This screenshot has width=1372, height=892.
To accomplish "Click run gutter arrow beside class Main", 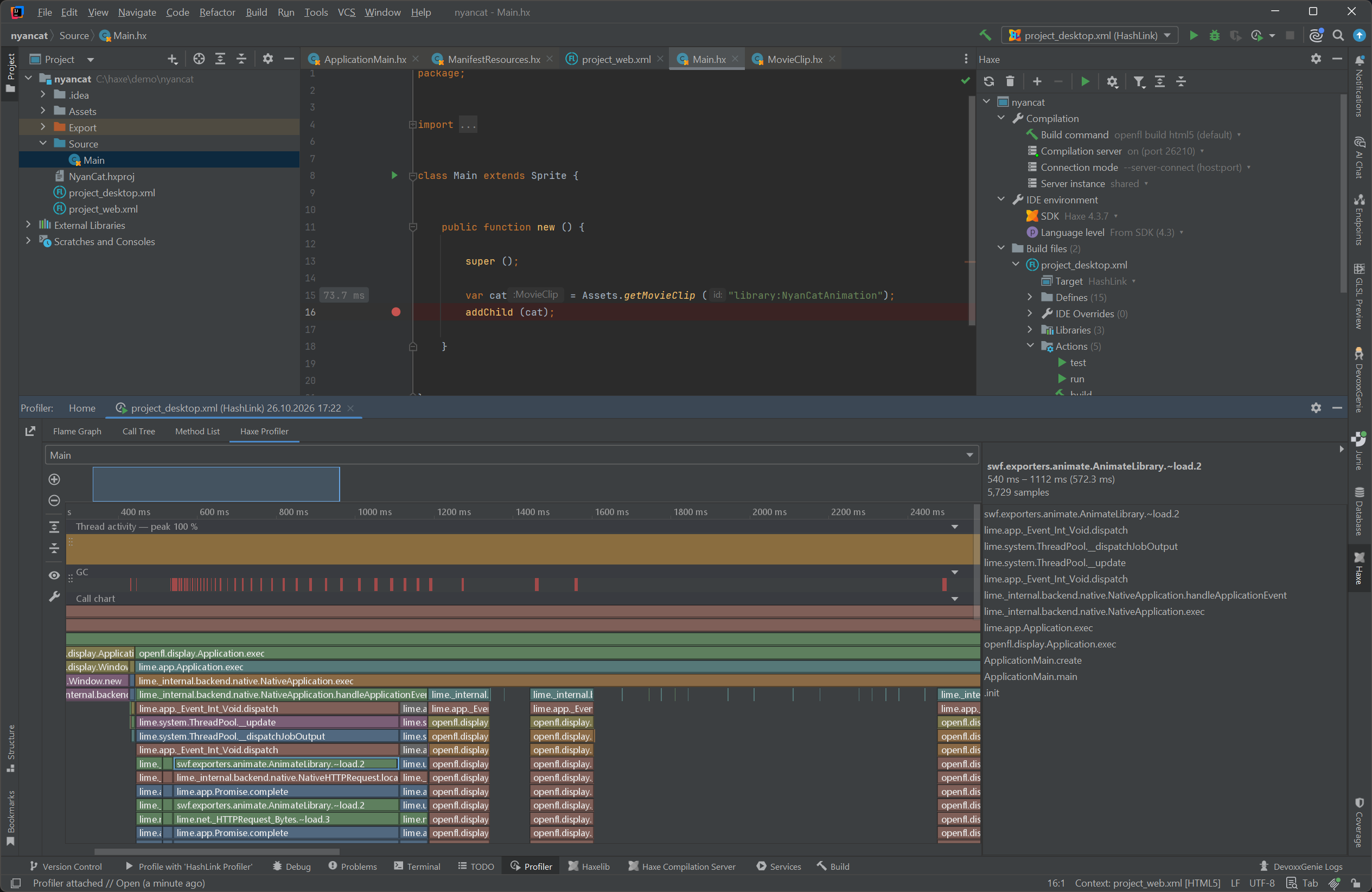I will coord(394,175).
